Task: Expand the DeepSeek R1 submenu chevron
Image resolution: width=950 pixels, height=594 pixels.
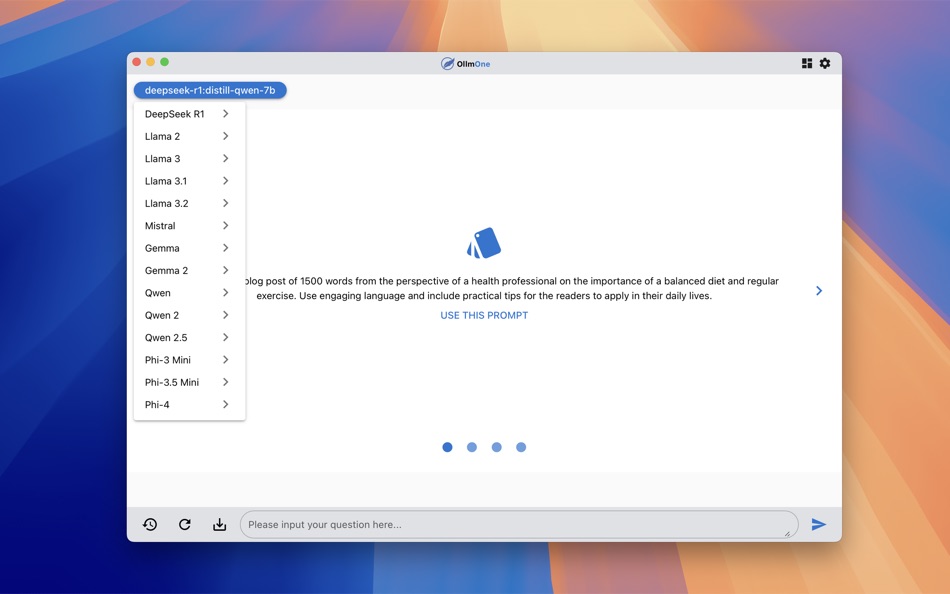Action: coord(225,114)
